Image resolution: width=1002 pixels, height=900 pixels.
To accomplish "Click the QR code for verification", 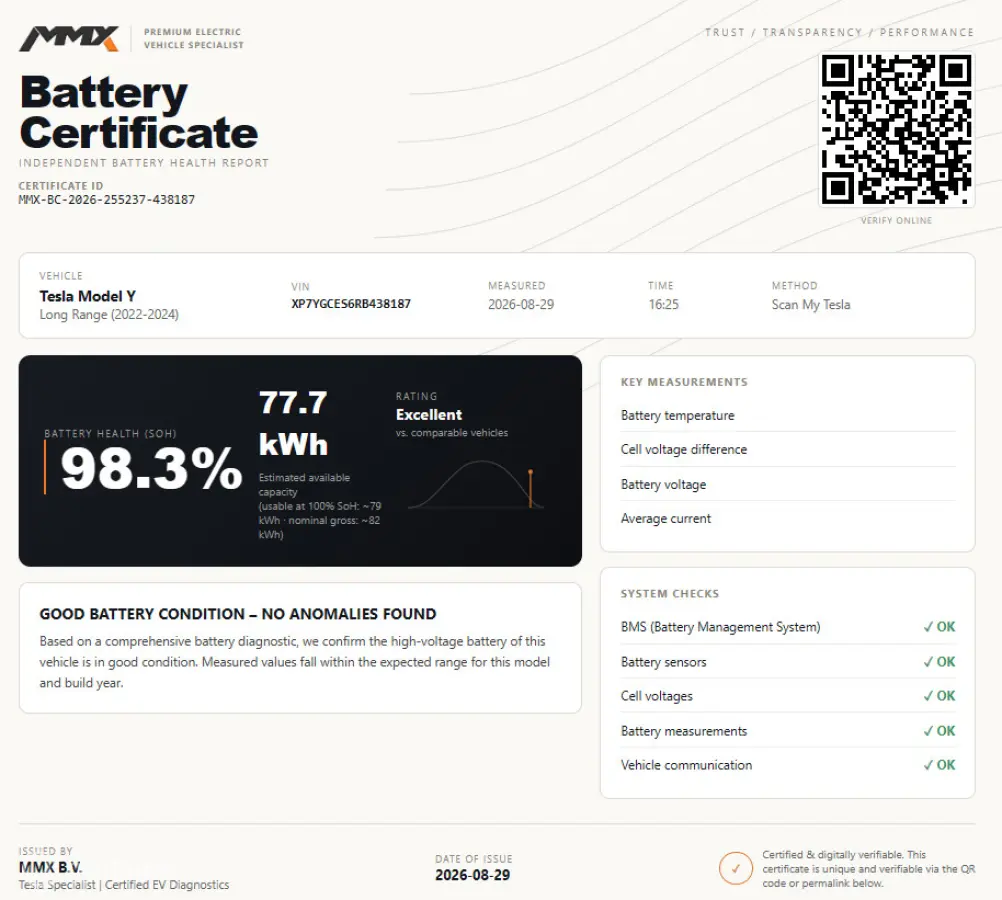I will pos(897,130).
